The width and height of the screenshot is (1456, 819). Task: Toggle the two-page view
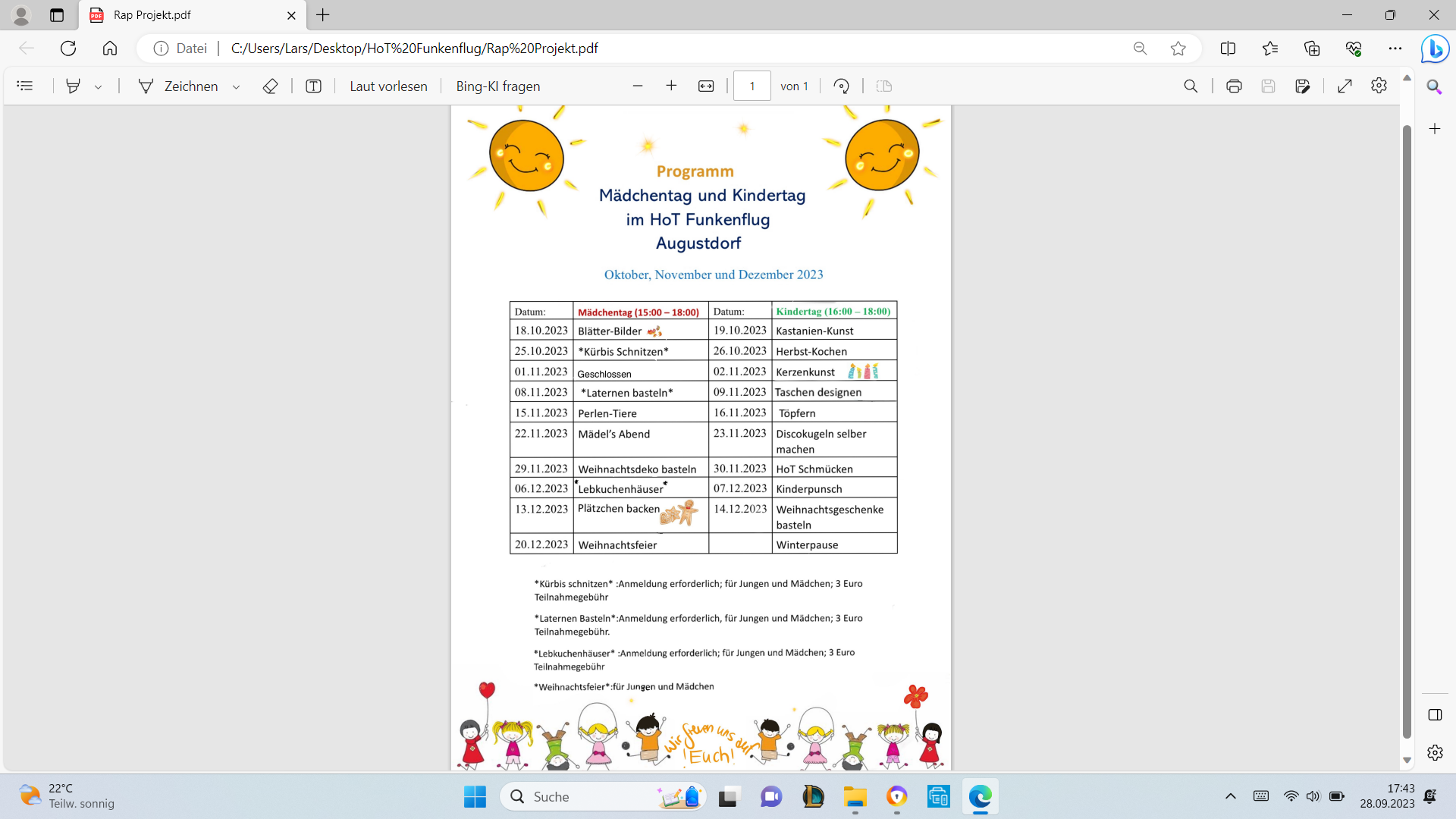[x=884, y=86]
